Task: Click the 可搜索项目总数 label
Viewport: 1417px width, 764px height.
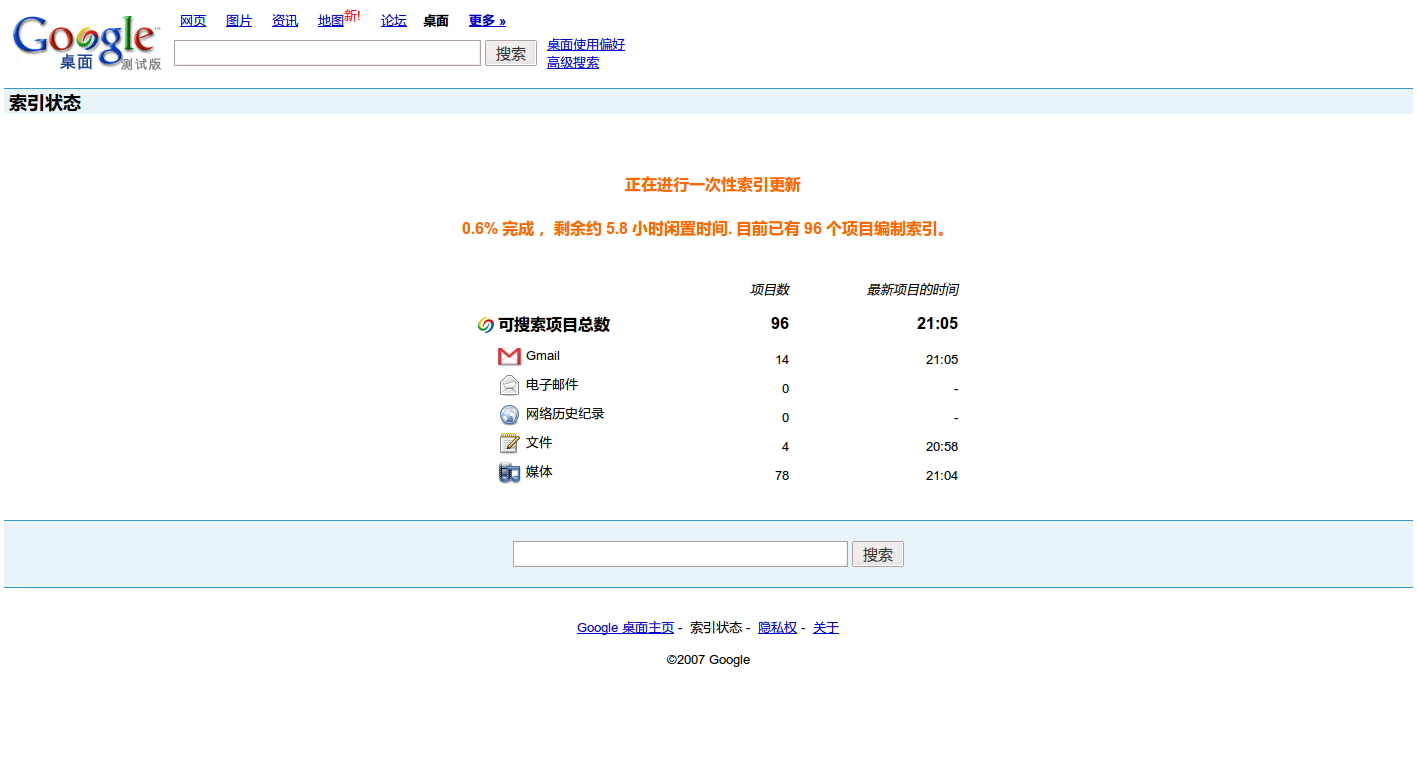Action: [554, 325]
